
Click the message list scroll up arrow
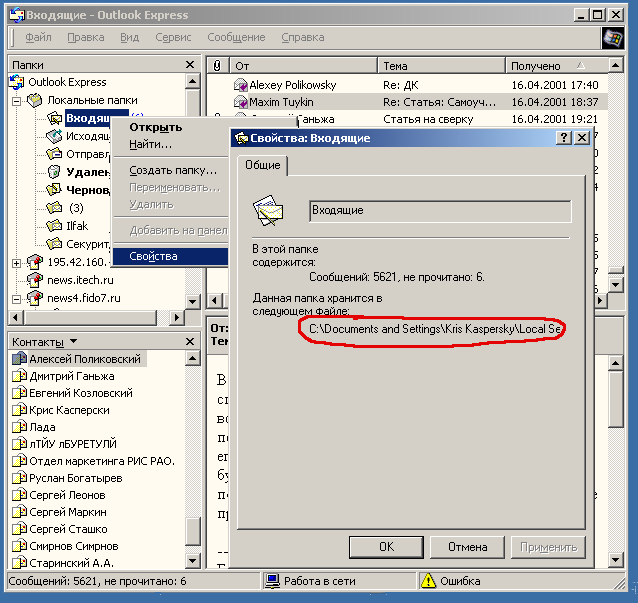(615, 65)
